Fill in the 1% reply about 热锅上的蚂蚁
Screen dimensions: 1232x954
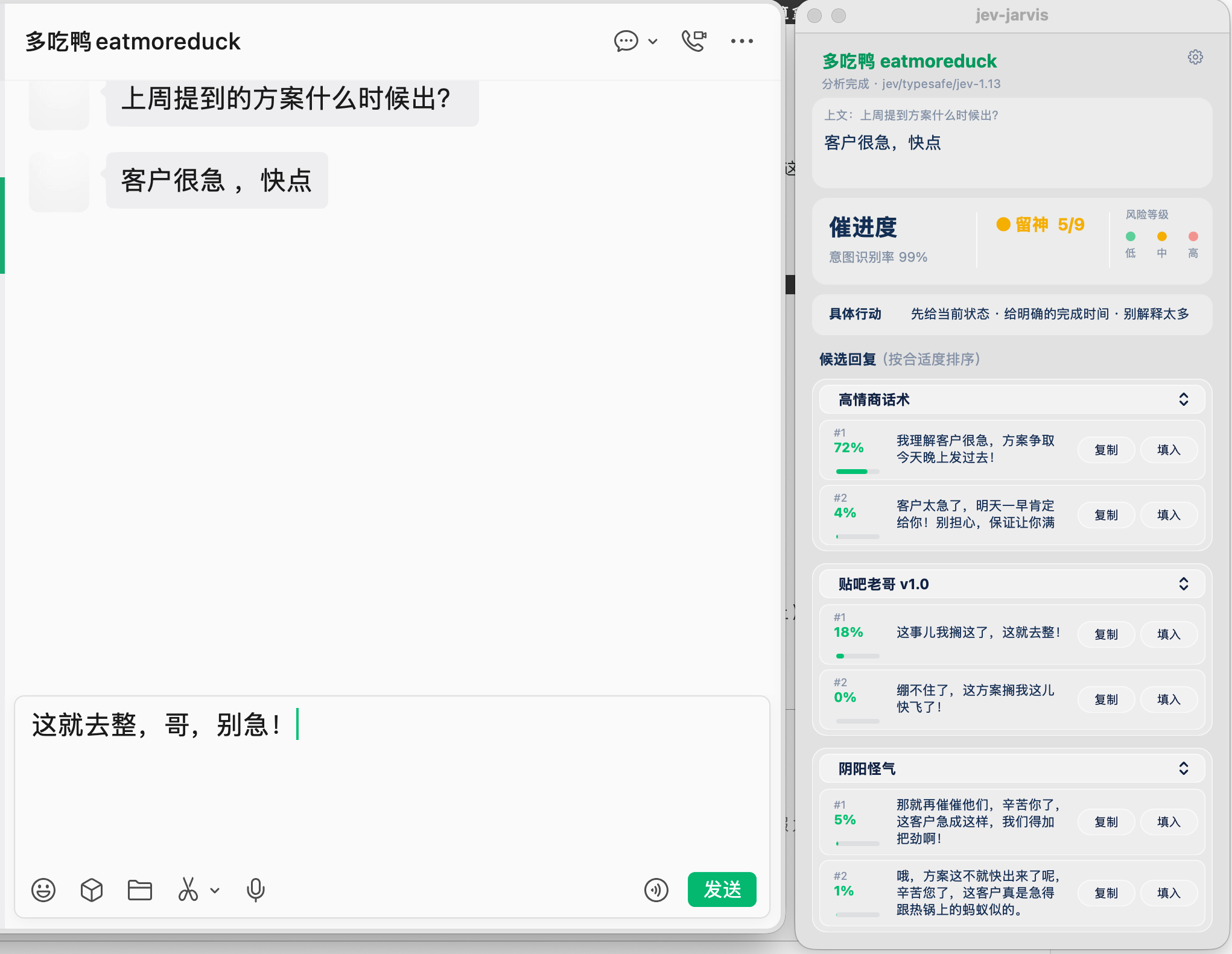pyautogui.click(x=1169, y=893)
